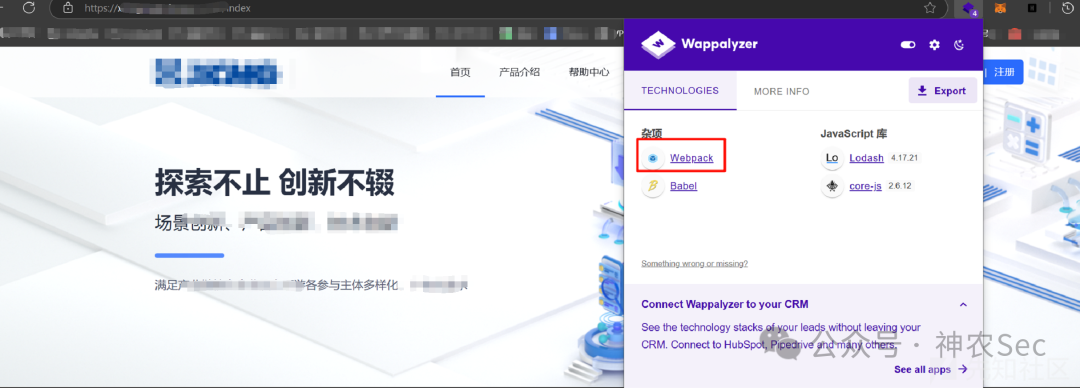This screenshot has height=388, width=1080.
Task: Go to 首页 in site navigation
Action: coord(460,72)
